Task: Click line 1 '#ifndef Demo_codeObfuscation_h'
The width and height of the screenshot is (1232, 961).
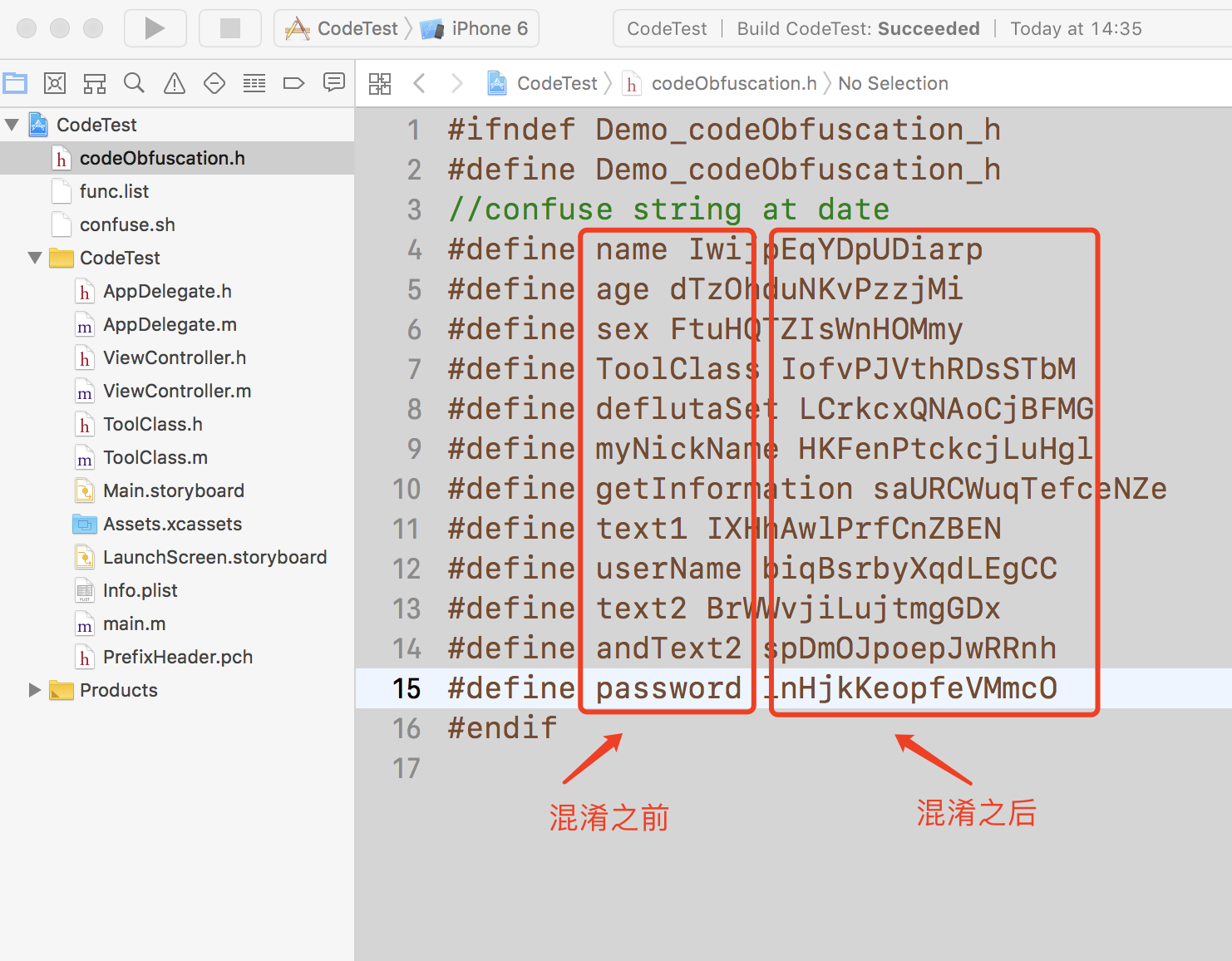Action: [724, 130]
